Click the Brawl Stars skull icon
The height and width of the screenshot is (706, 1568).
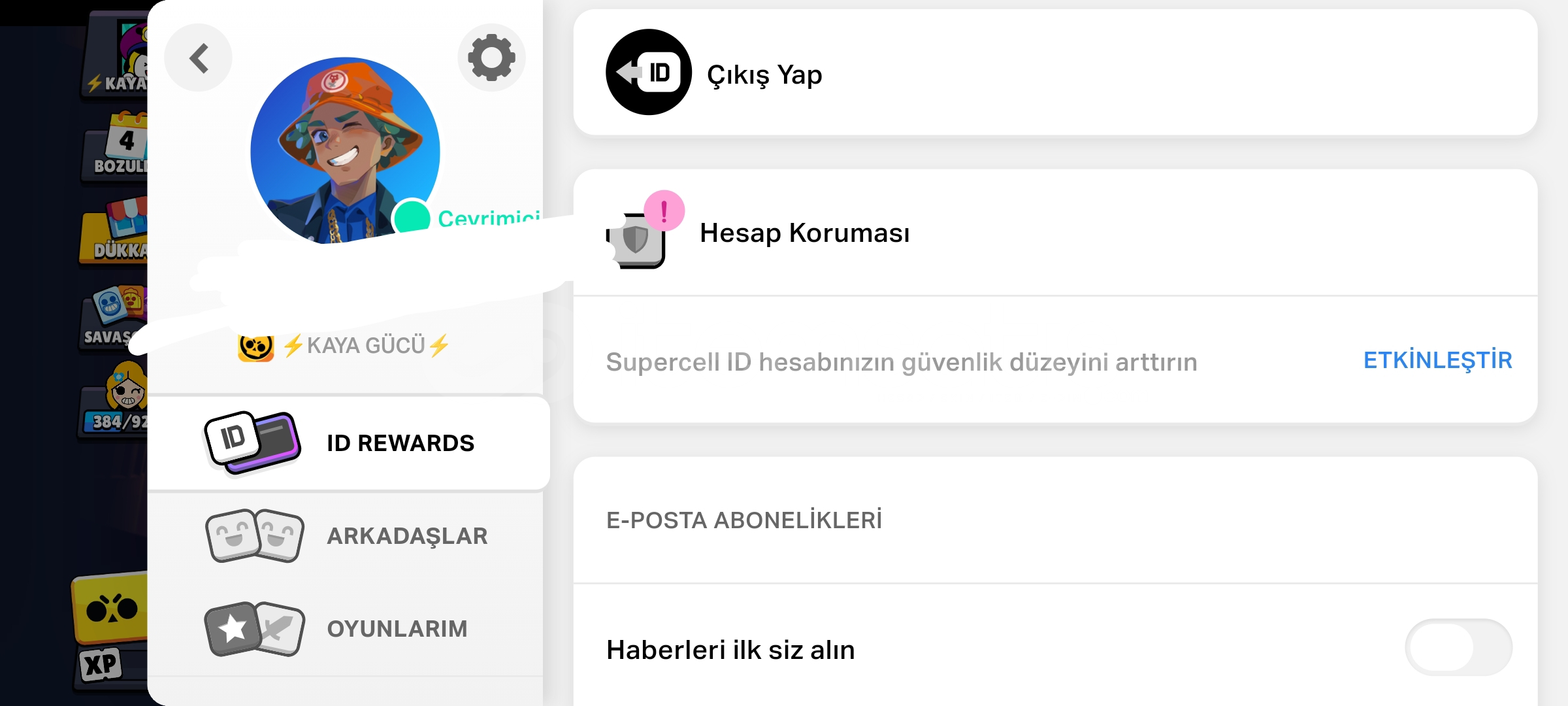pos(255,346)
